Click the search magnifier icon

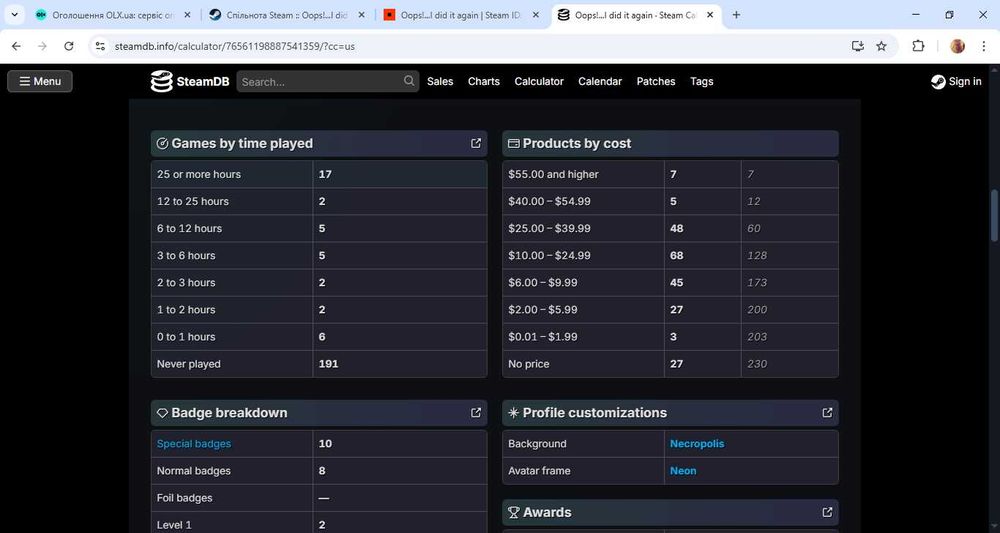[409, 81]
